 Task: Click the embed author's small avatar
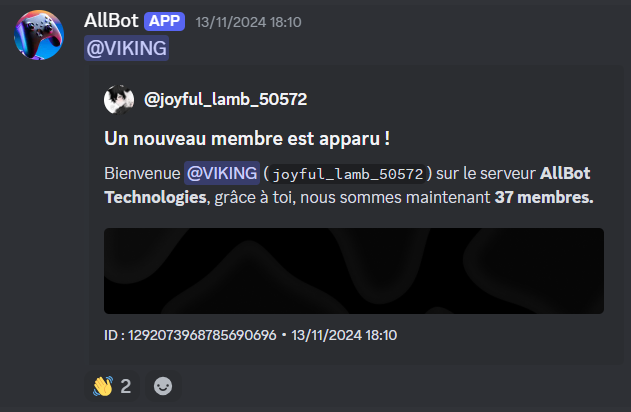(119, 99)
